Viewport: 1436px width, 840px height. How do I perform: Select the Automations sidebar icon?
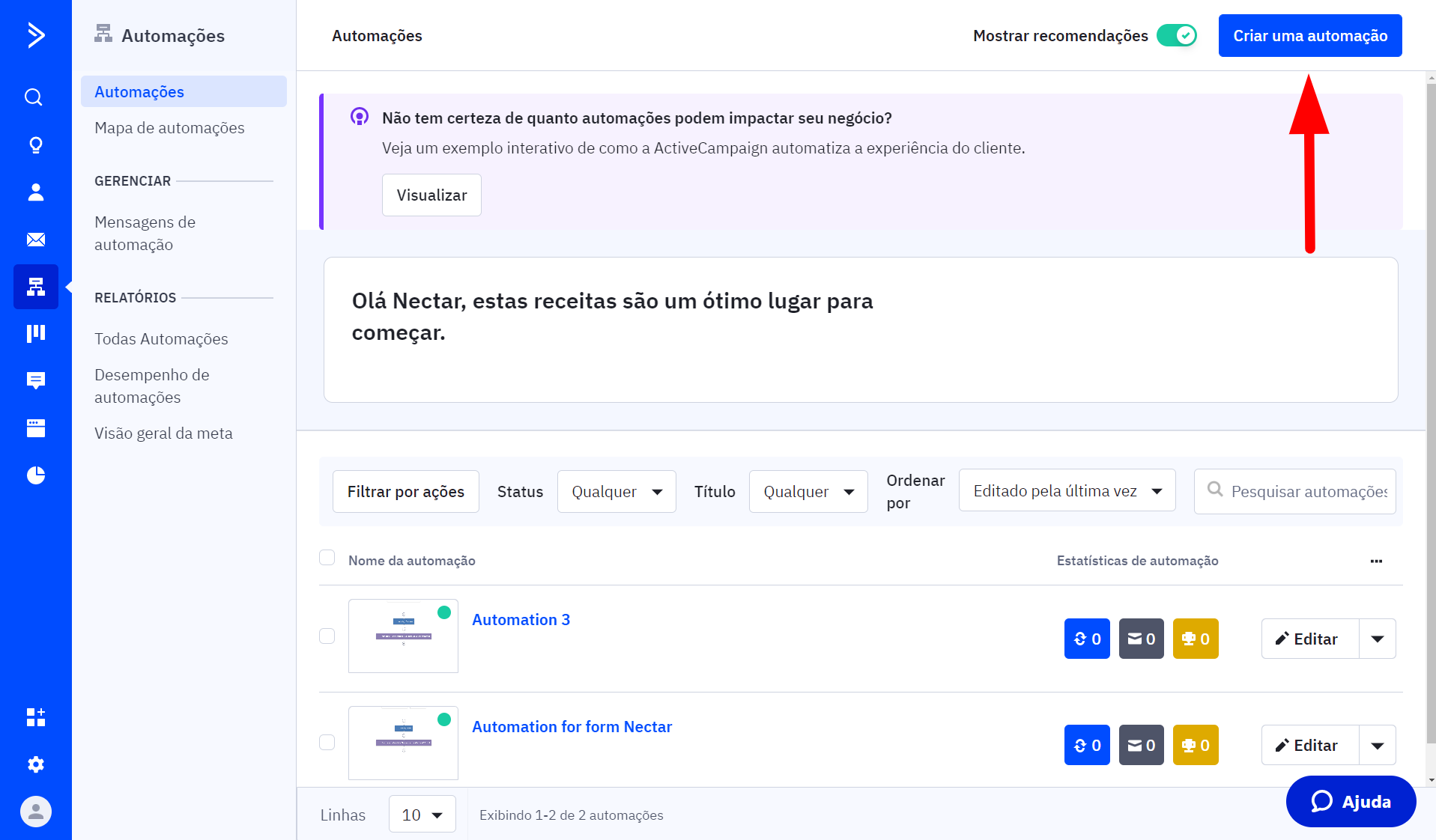[35, 287]
